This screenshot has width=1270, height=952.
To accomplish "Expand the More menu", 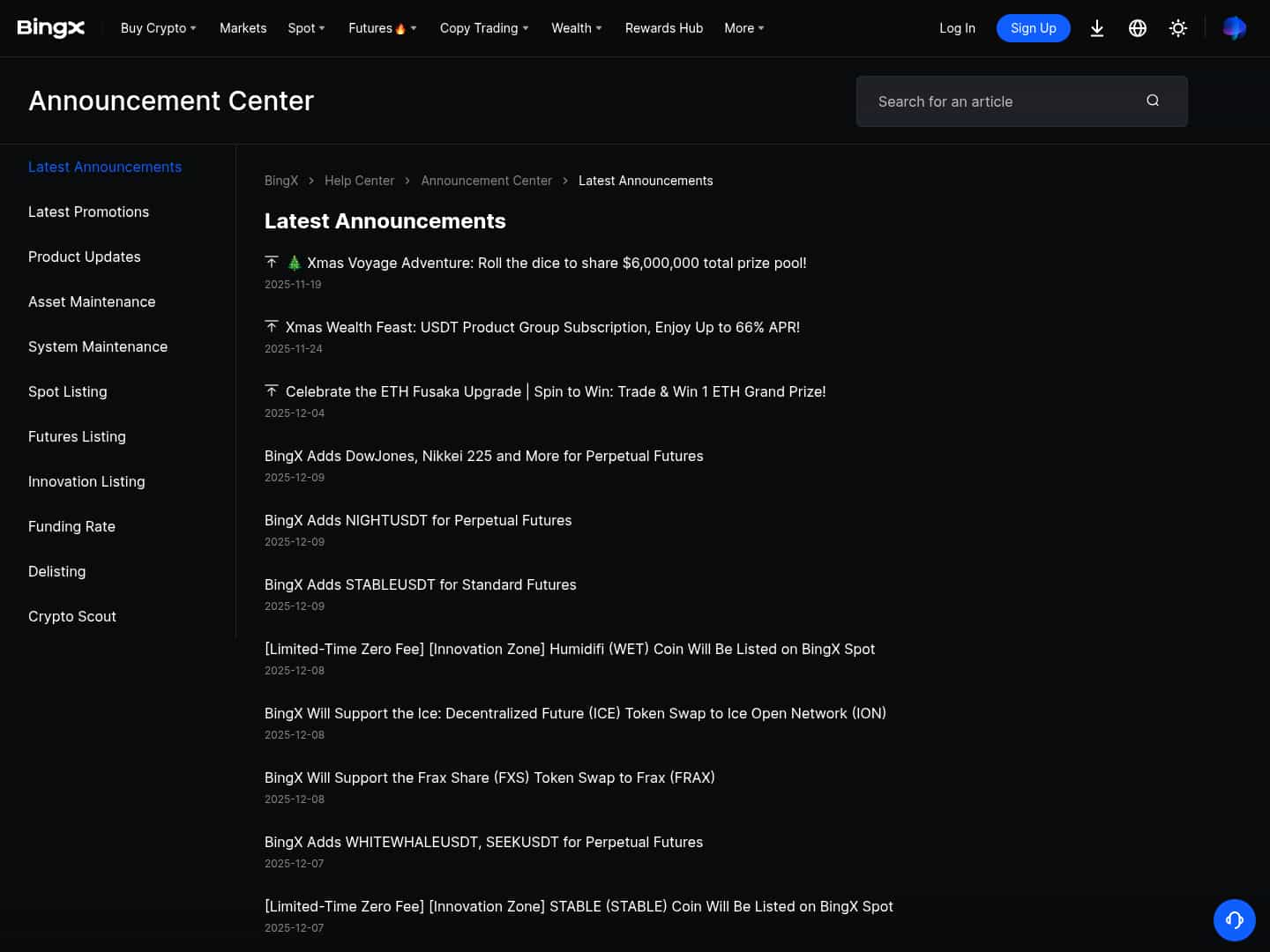I will [x=743, y=28].
